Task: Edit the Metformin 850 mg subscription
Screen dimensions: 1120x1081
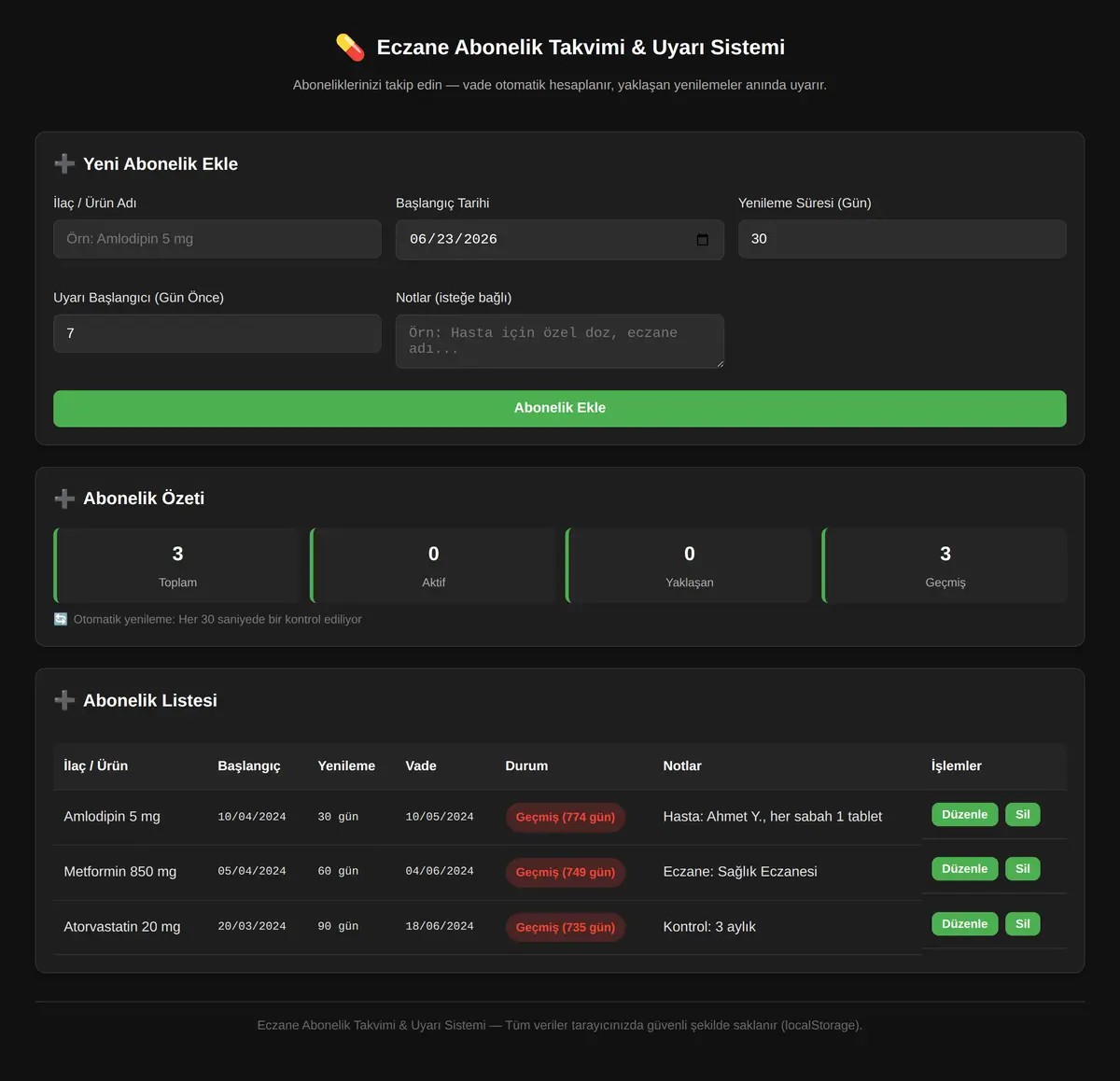Action: click(x=965, y=869)
